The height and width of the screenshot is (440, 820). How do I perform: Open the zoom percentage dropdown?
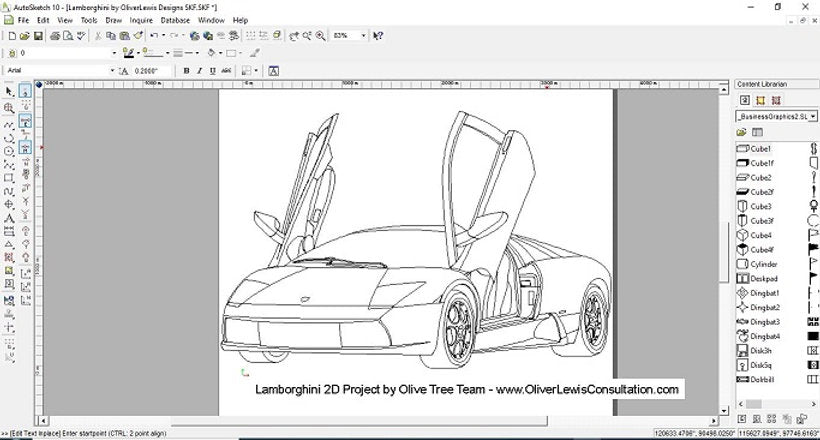tap(363, 35)
